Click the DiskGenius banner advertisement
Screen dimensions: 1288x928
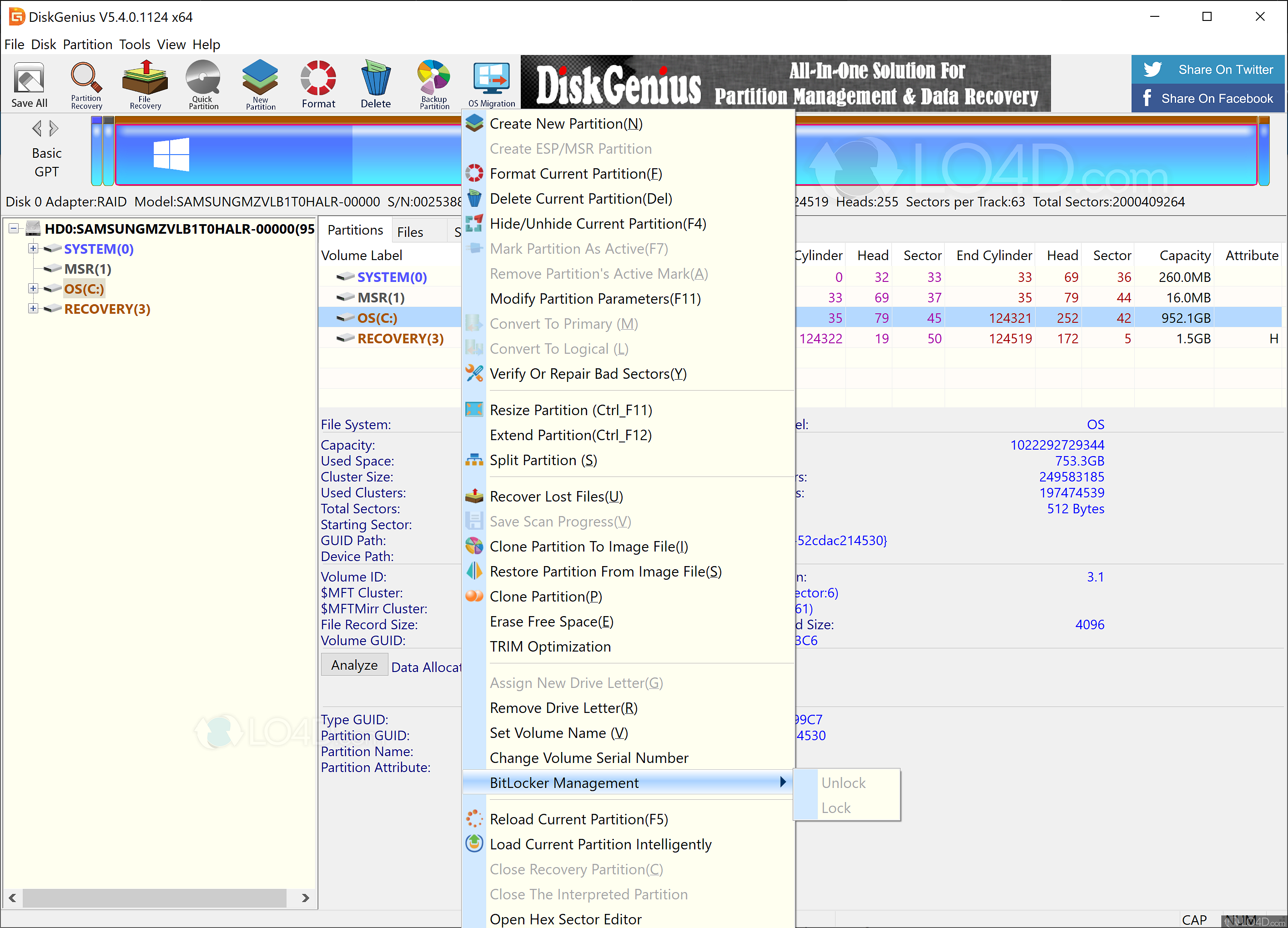785,84
